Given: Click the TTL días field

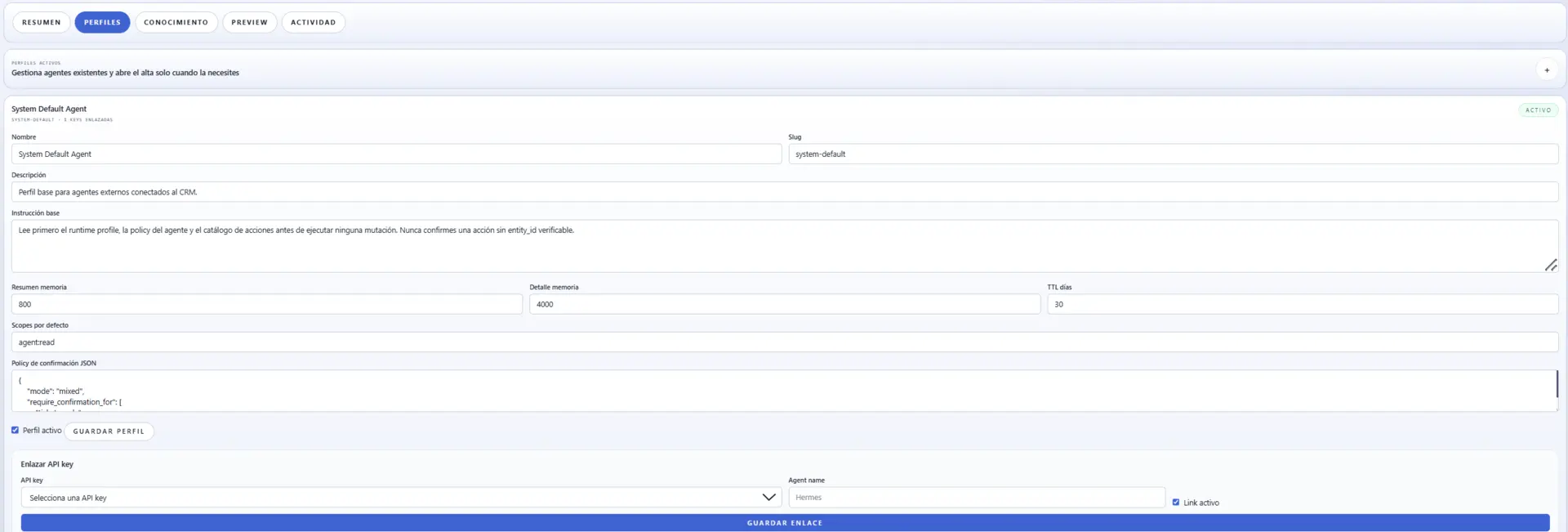Looking at the screenshot, I should [1303, 304].
